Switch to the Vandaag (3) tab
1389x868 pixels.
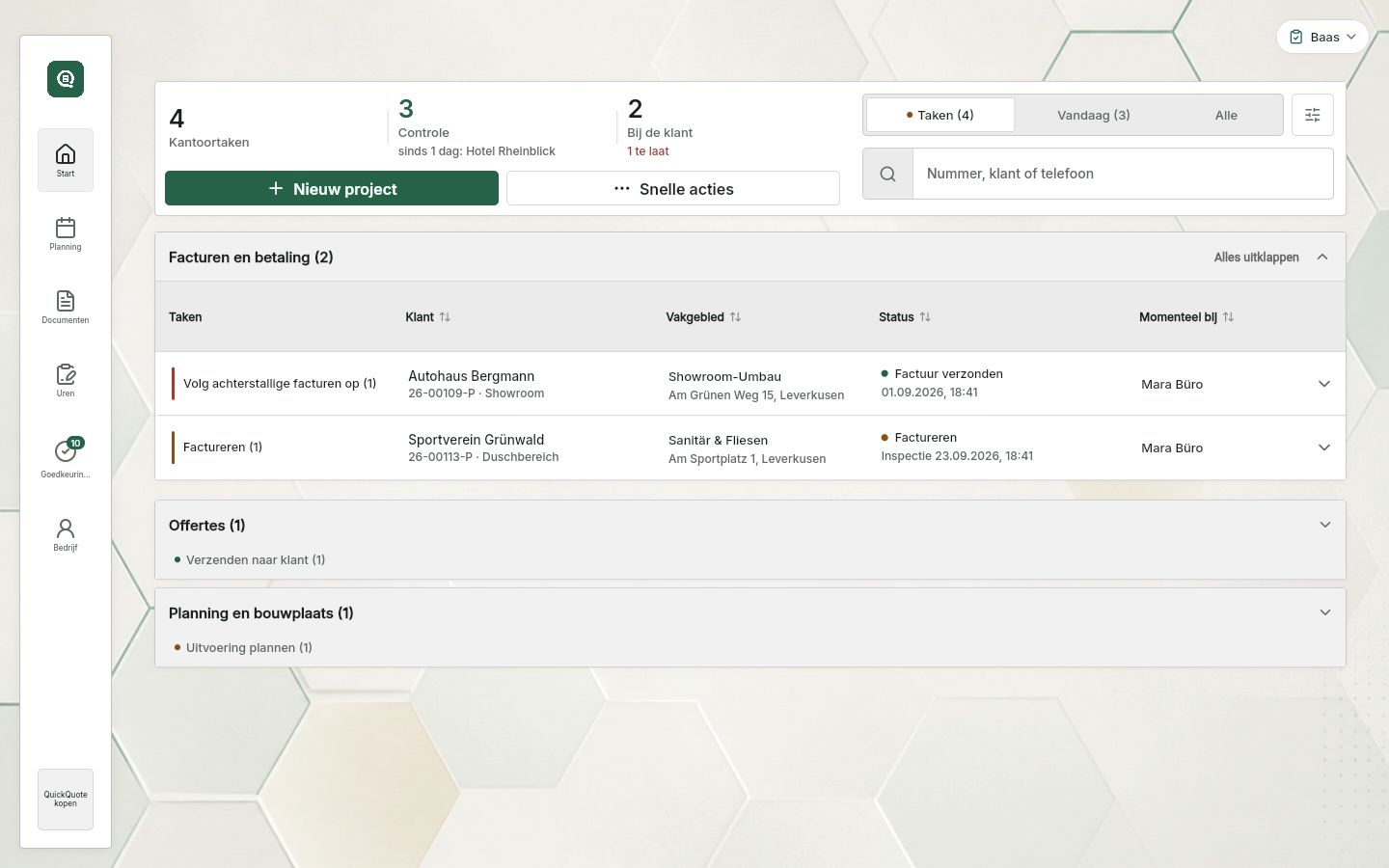coord(1093,115)
